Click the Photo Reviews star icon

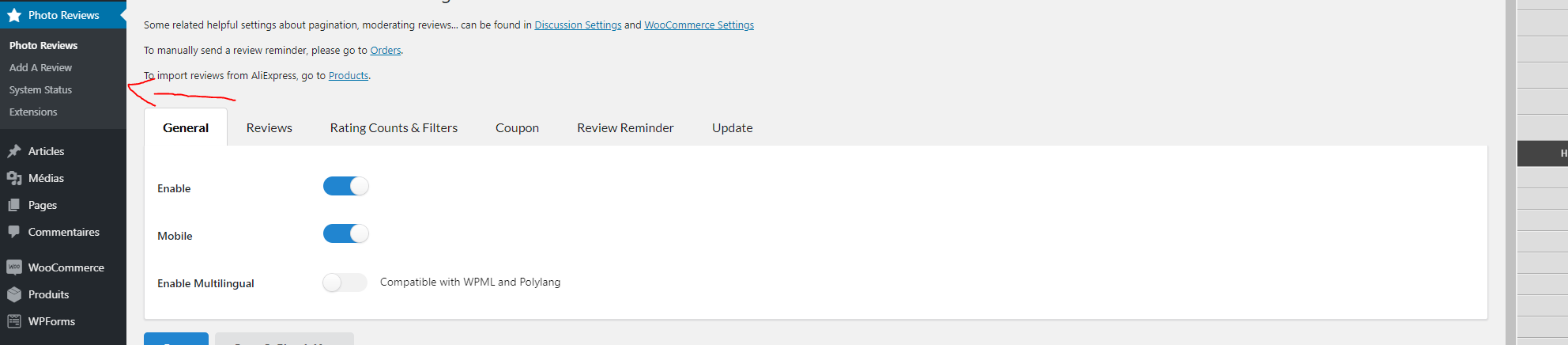pyautogui.click(x=14, y=15)
